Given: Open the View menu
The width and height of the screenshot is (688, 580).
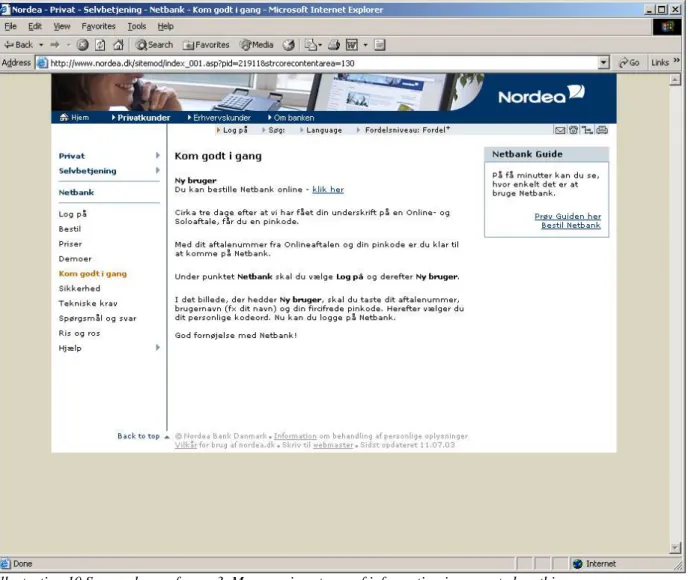Looking at the screenshot, I should pos(62,26).
